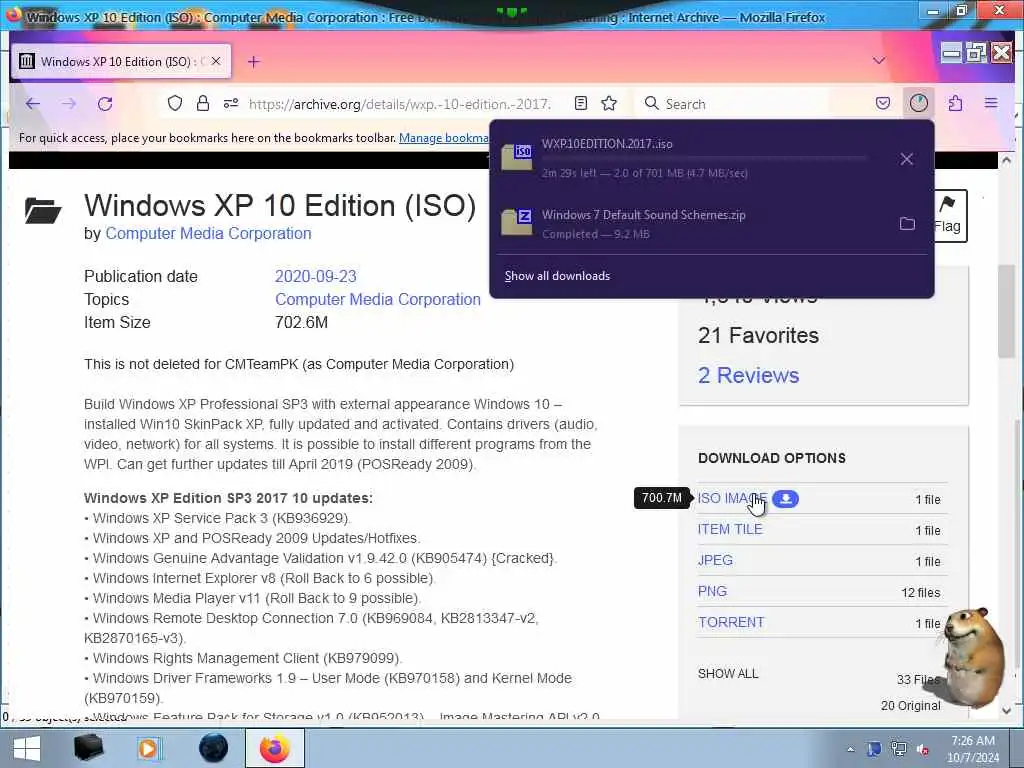Open the shield tracking protection icon
This screenshot has height=768, width=1024.
point(174,103)
